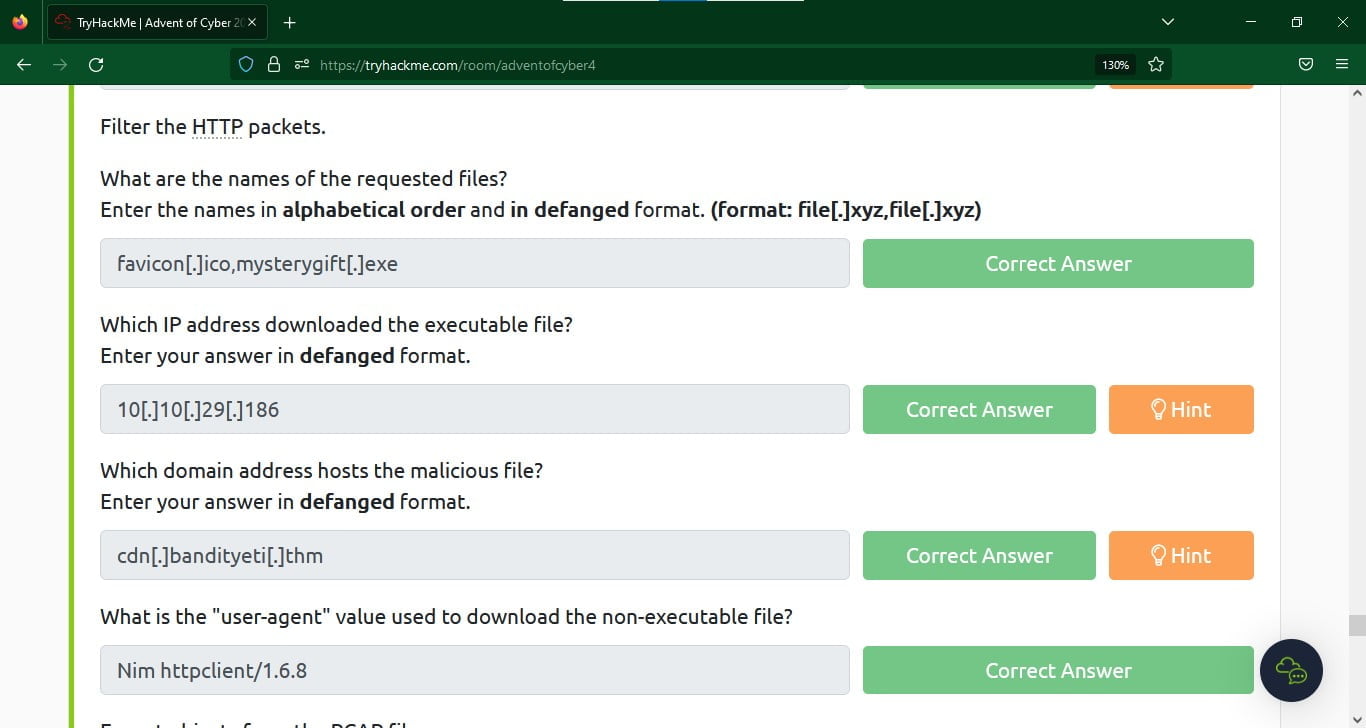The image size is (1366, 728).
Task: Click the underlined HTTP term
Action: [217, 127]
